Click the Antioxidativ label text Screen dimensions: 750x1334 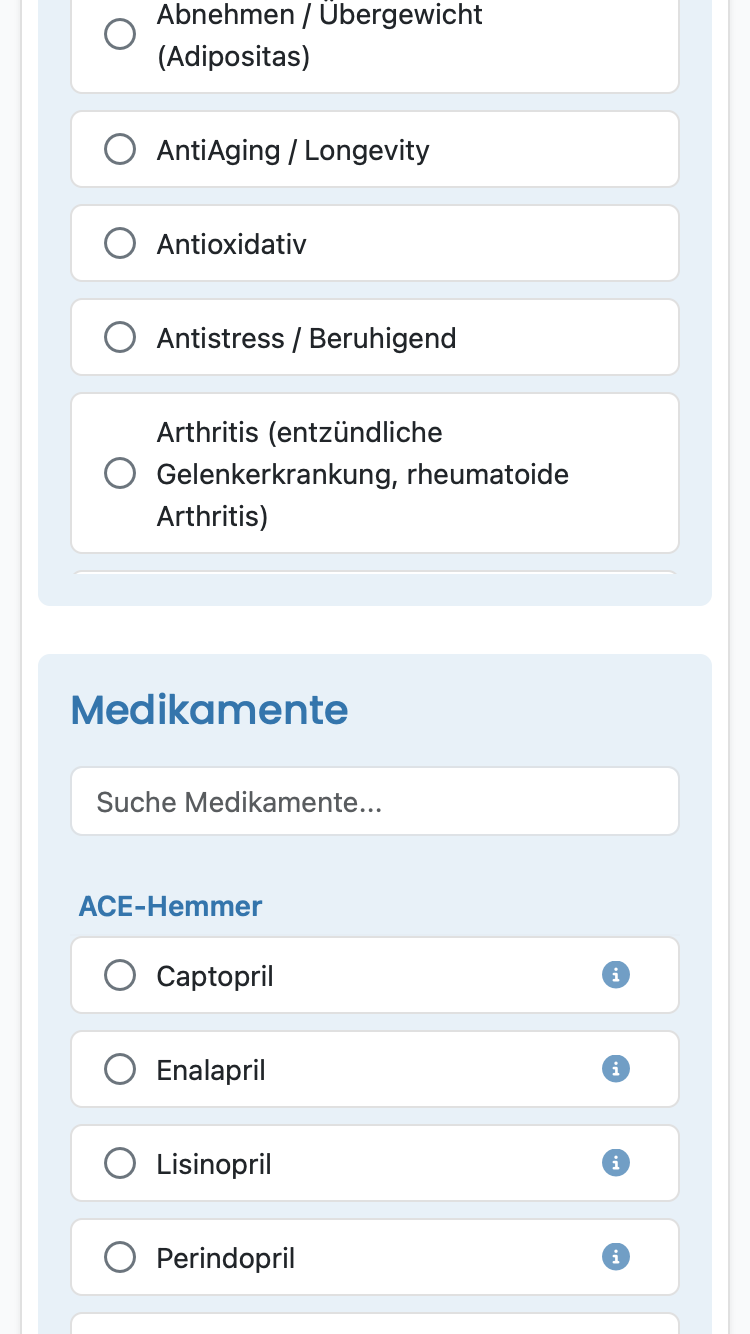(x=232, y=244)
